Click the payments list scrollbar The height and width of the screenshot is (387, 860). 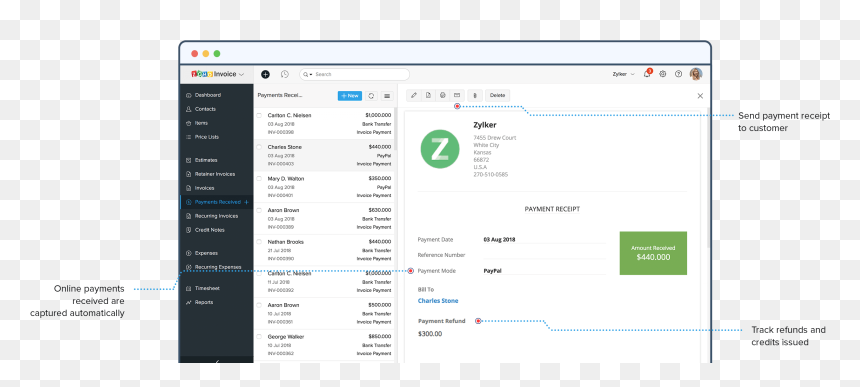[x=394, y=129]
